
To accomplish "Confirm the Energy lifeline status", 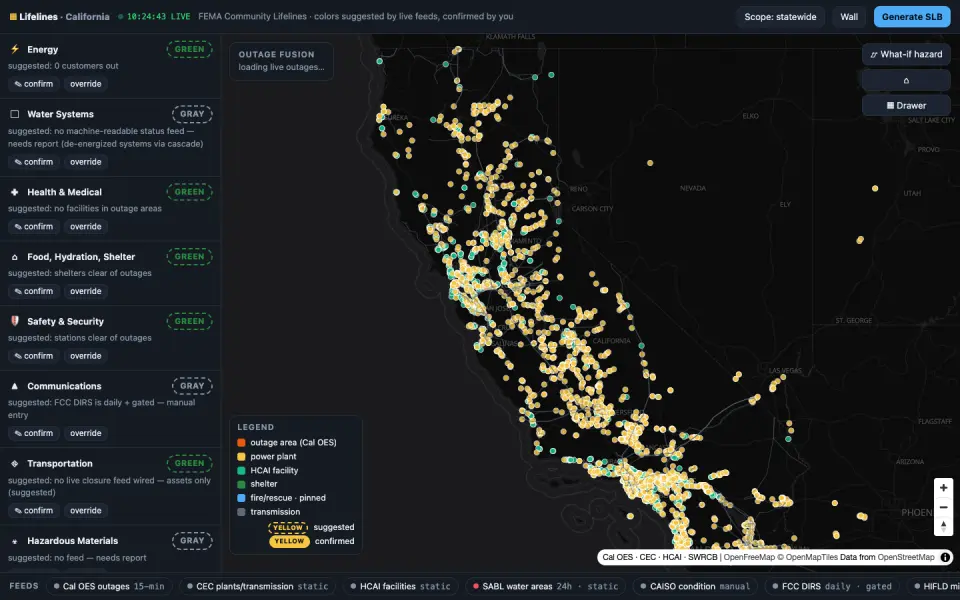I will pyautogui.click(x=34, y=84).
